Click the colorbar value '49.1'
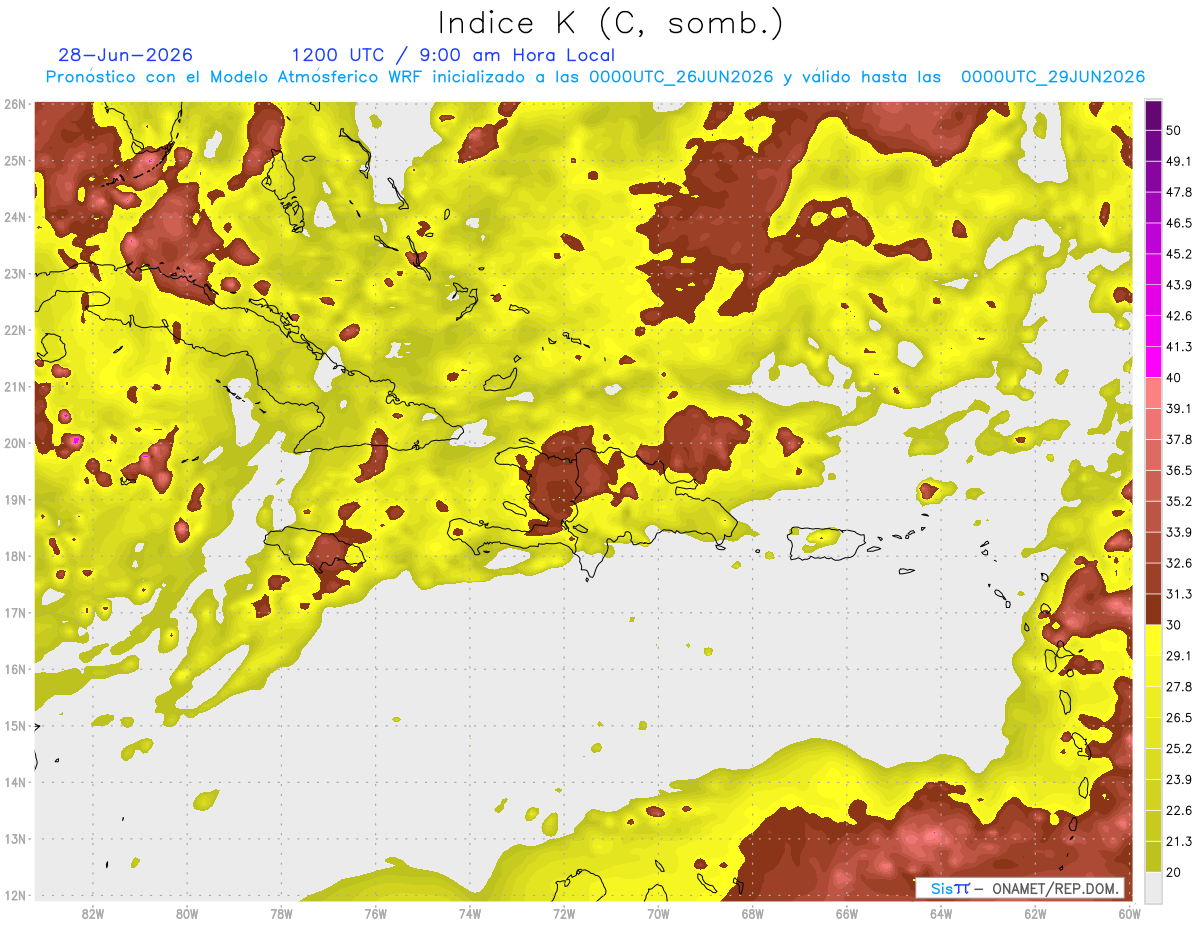1200x927 pixels. (1179, 161)
